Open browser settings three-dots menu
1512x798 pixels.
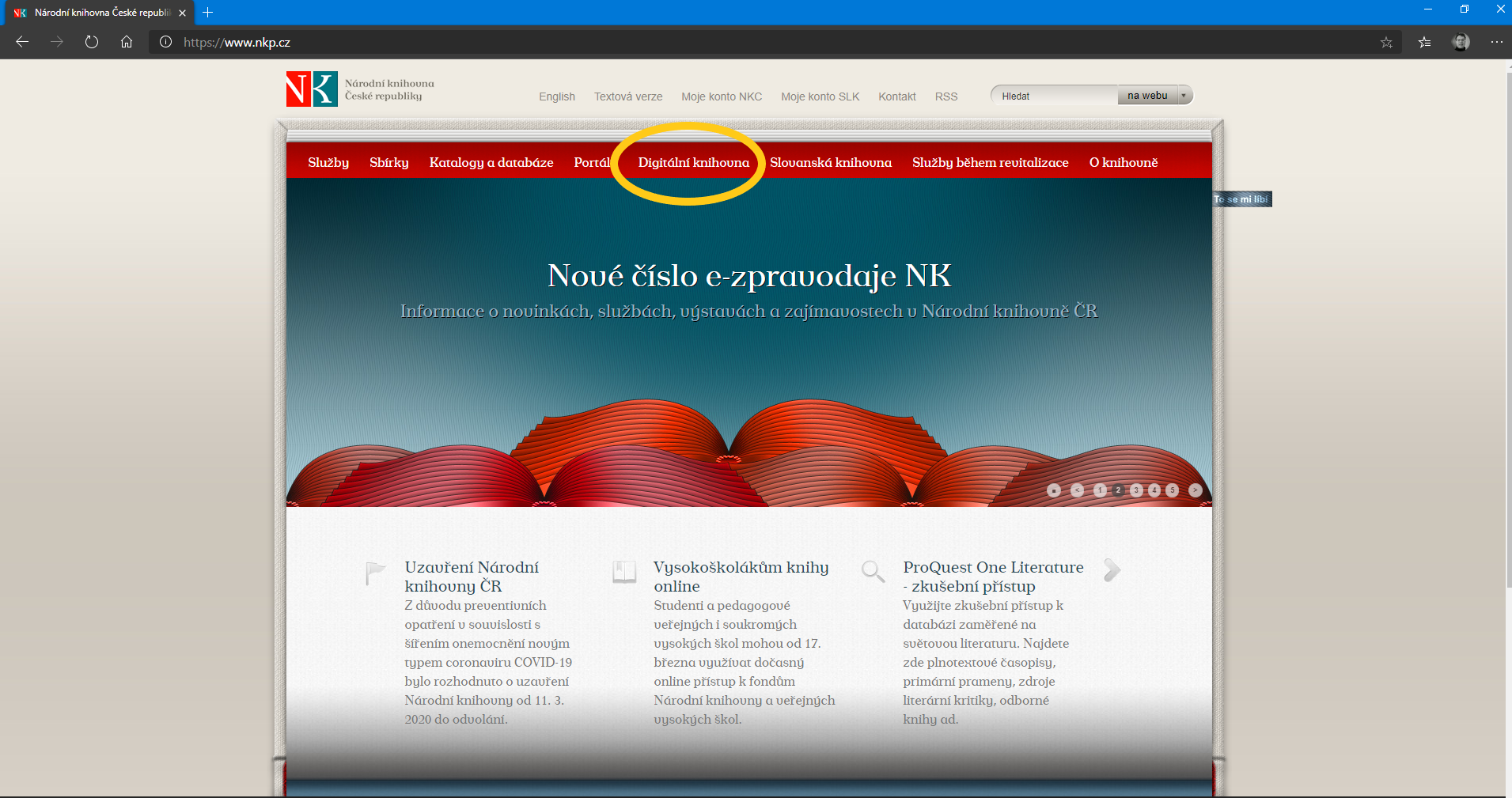(x=1496, y=42)
